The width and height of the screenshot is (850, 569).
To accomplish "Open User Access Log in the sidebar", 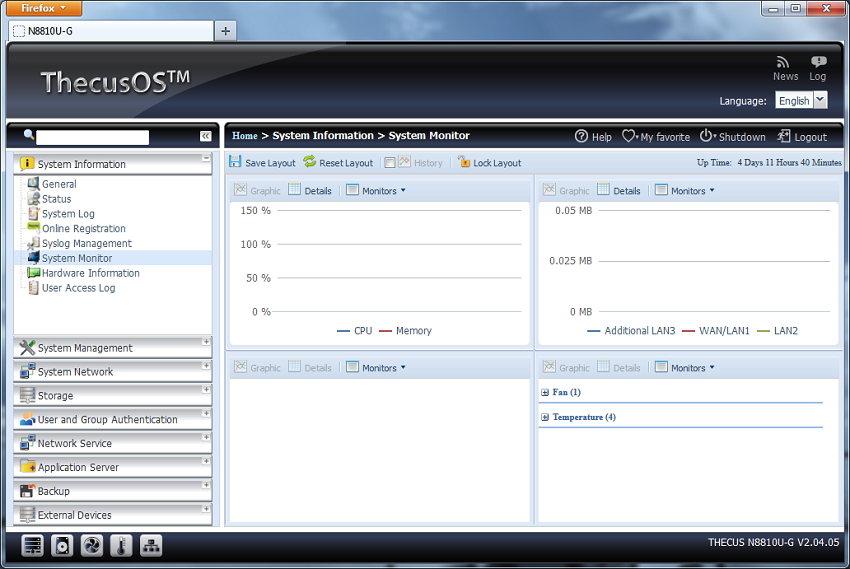I will (x=79, y=288).
